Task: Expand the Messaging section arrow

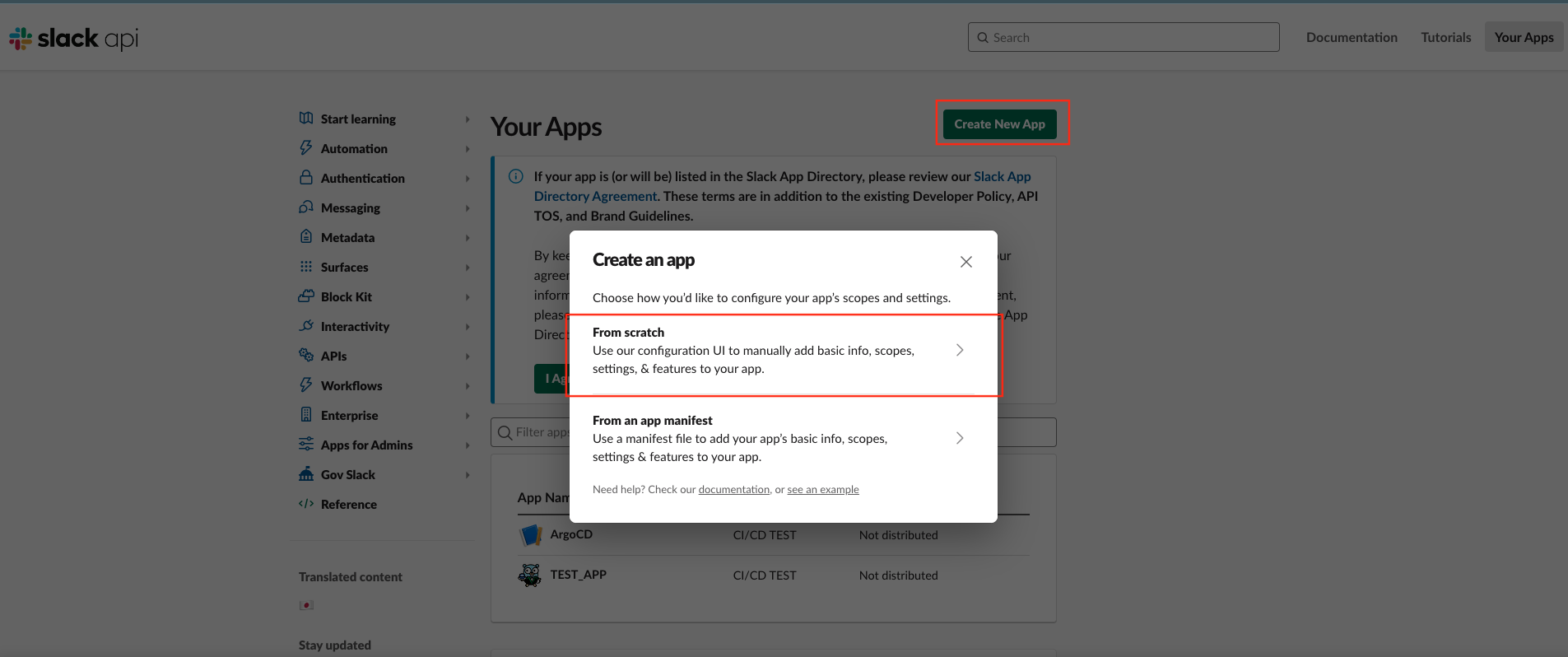Action: [468, 208]
